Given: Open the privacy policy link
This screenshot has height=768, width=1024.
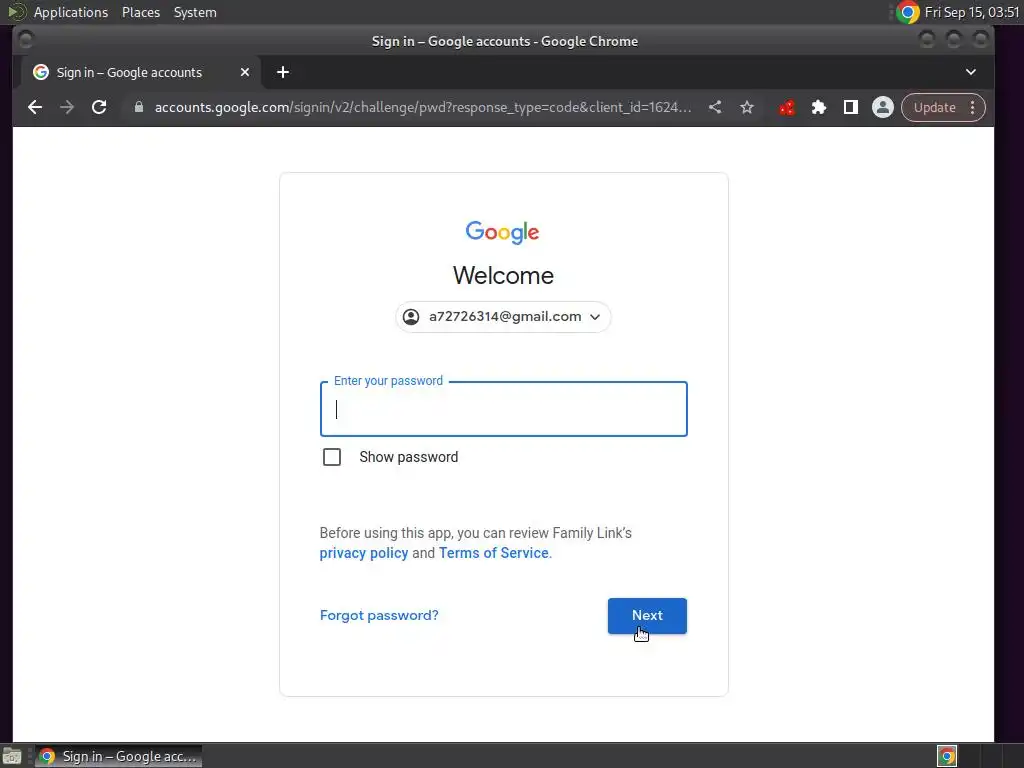Looking at the screenshot, I should tap(364, 553).
